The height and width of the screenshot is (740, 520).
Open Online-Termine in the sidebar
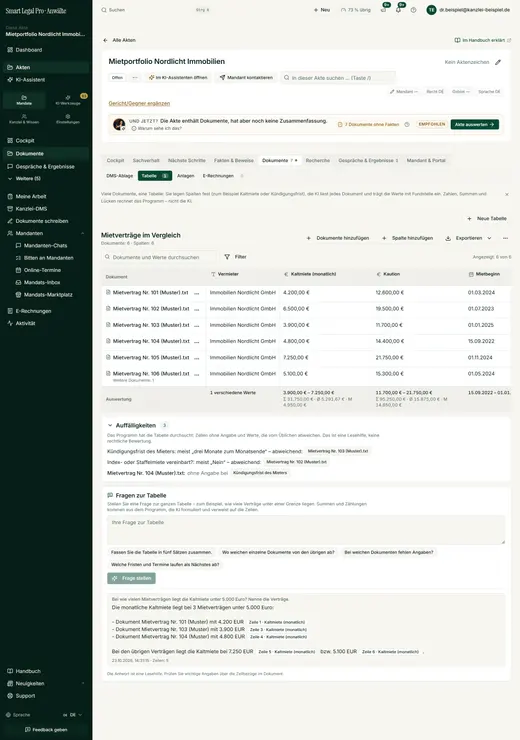click(42, 270)
